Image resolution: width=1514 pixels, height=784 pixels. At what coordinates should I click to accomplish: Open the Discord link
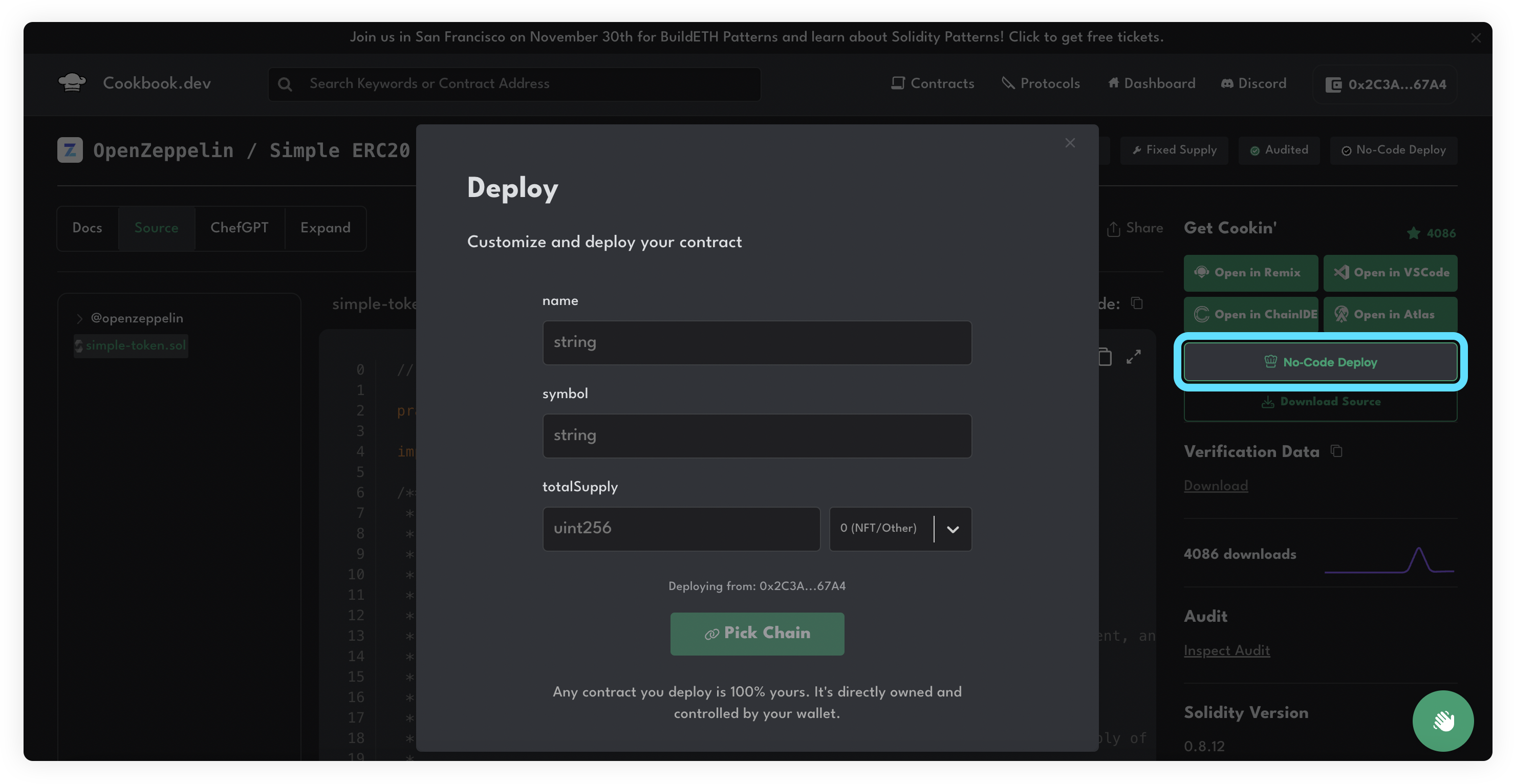[1253, 83]
